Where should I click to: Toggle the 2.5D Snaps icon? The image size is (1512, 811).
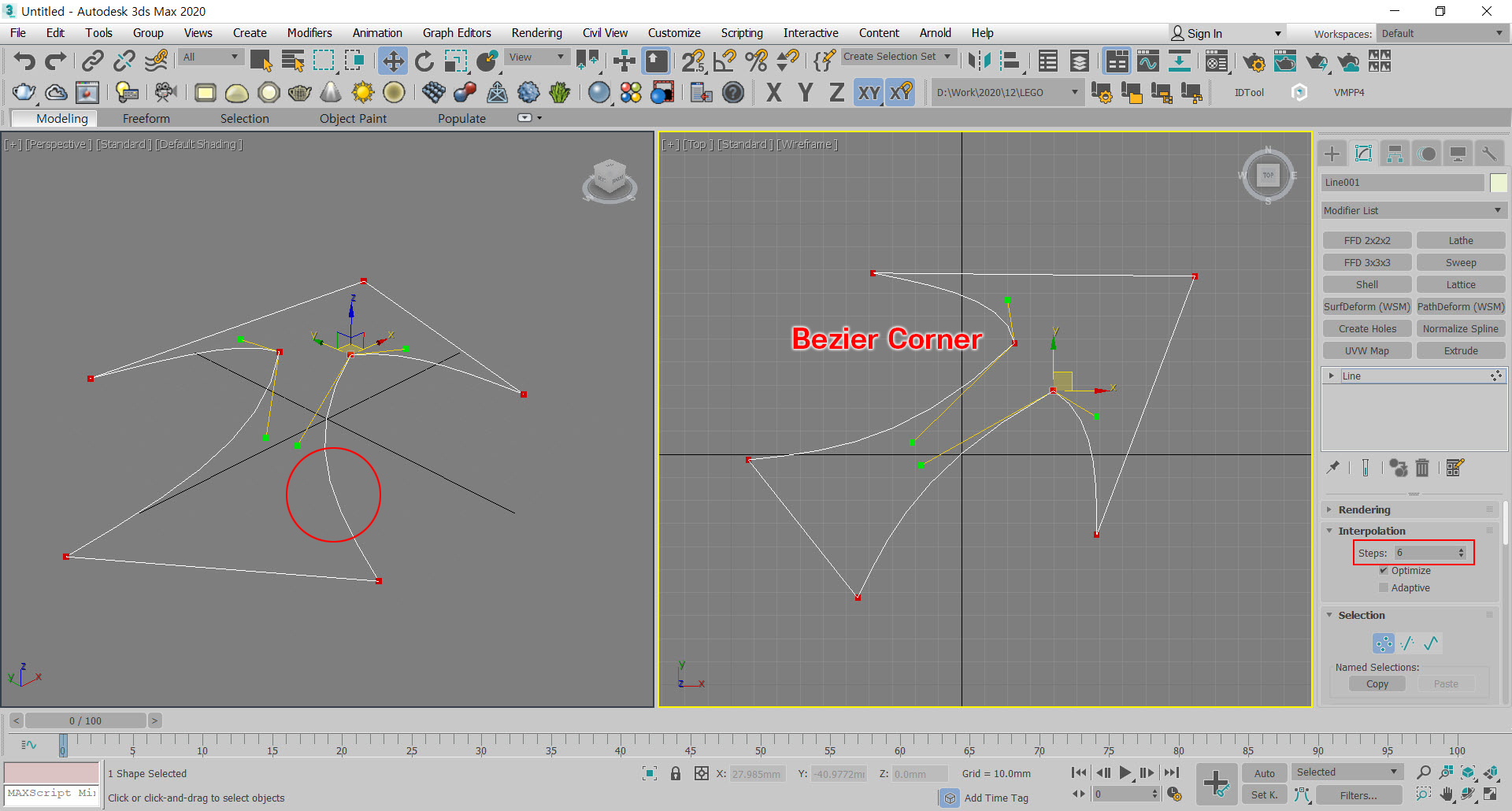pyautogui.click(x=693, y=61)
